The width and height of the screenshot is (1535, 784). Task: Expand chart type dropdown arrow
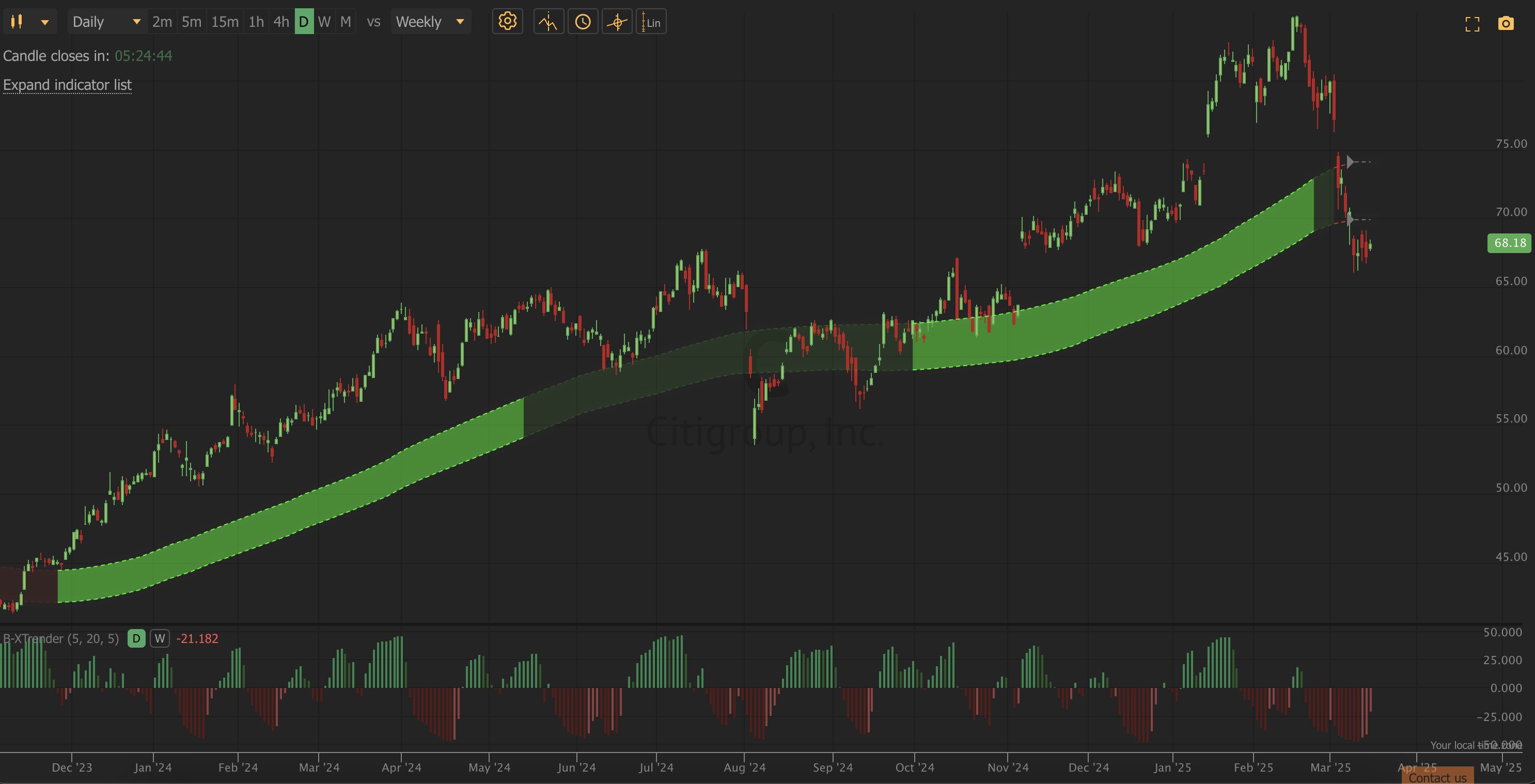(45, 22)
